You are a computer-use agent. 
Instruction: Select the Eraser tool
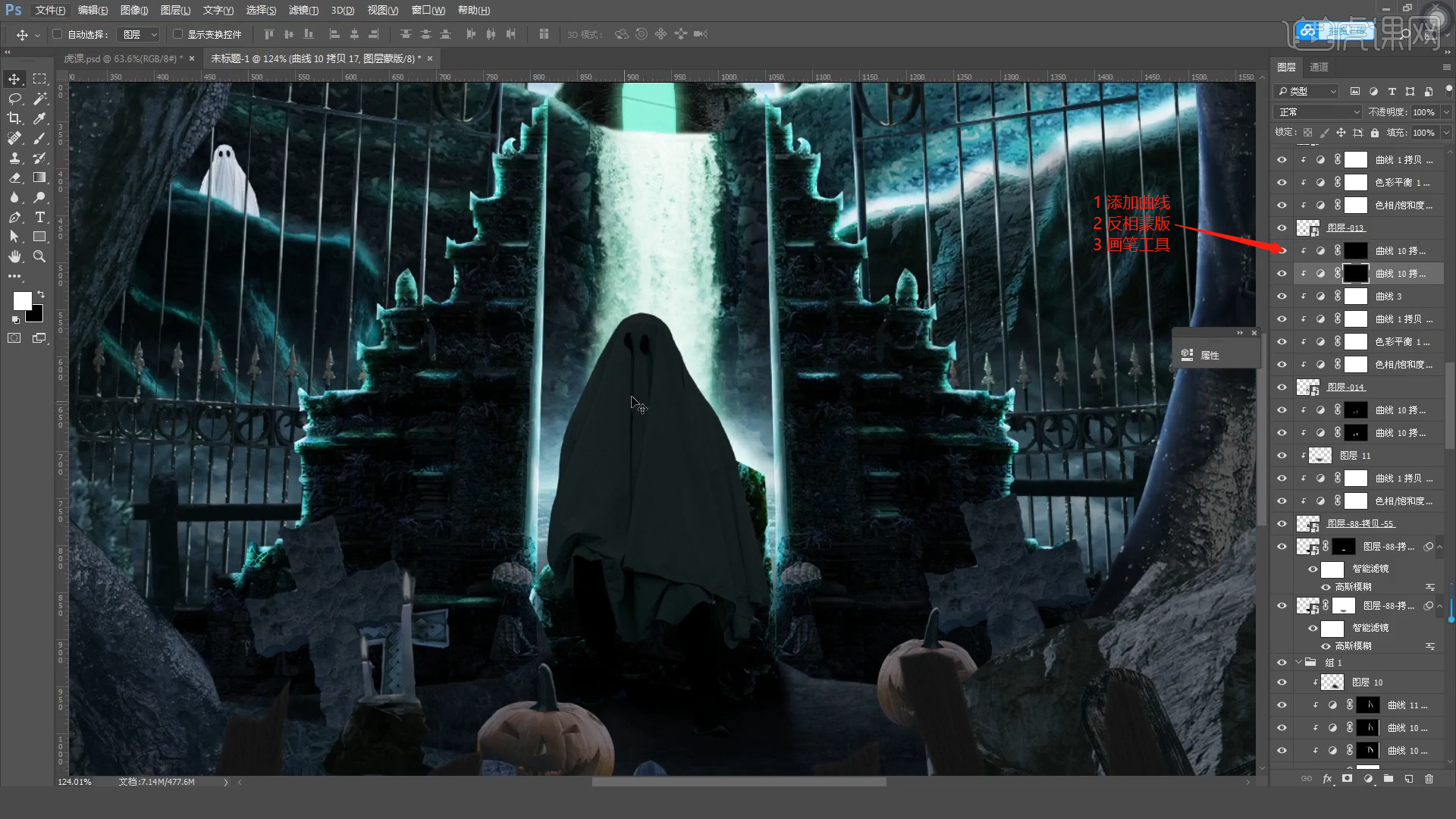(x=14, y=177)
